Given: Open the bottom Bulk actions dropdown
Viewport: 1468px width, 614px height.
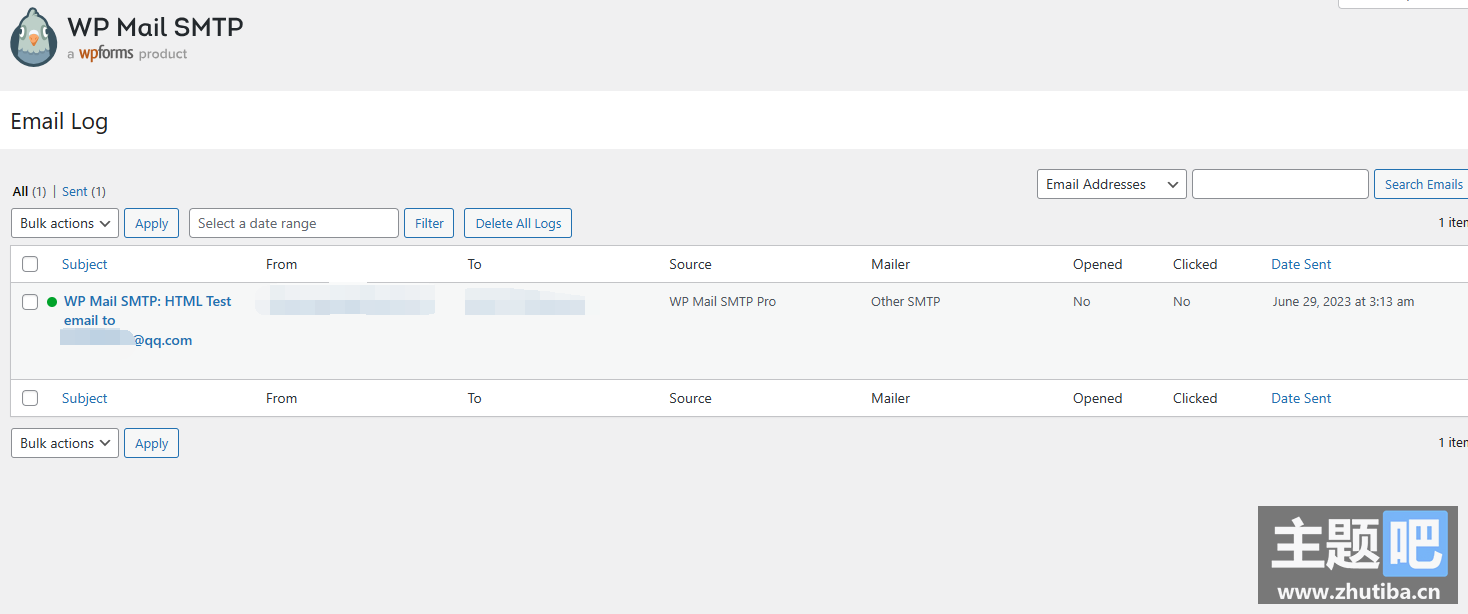Looking at the screenshot, I should pyautogui.click(x=65, y=443).
